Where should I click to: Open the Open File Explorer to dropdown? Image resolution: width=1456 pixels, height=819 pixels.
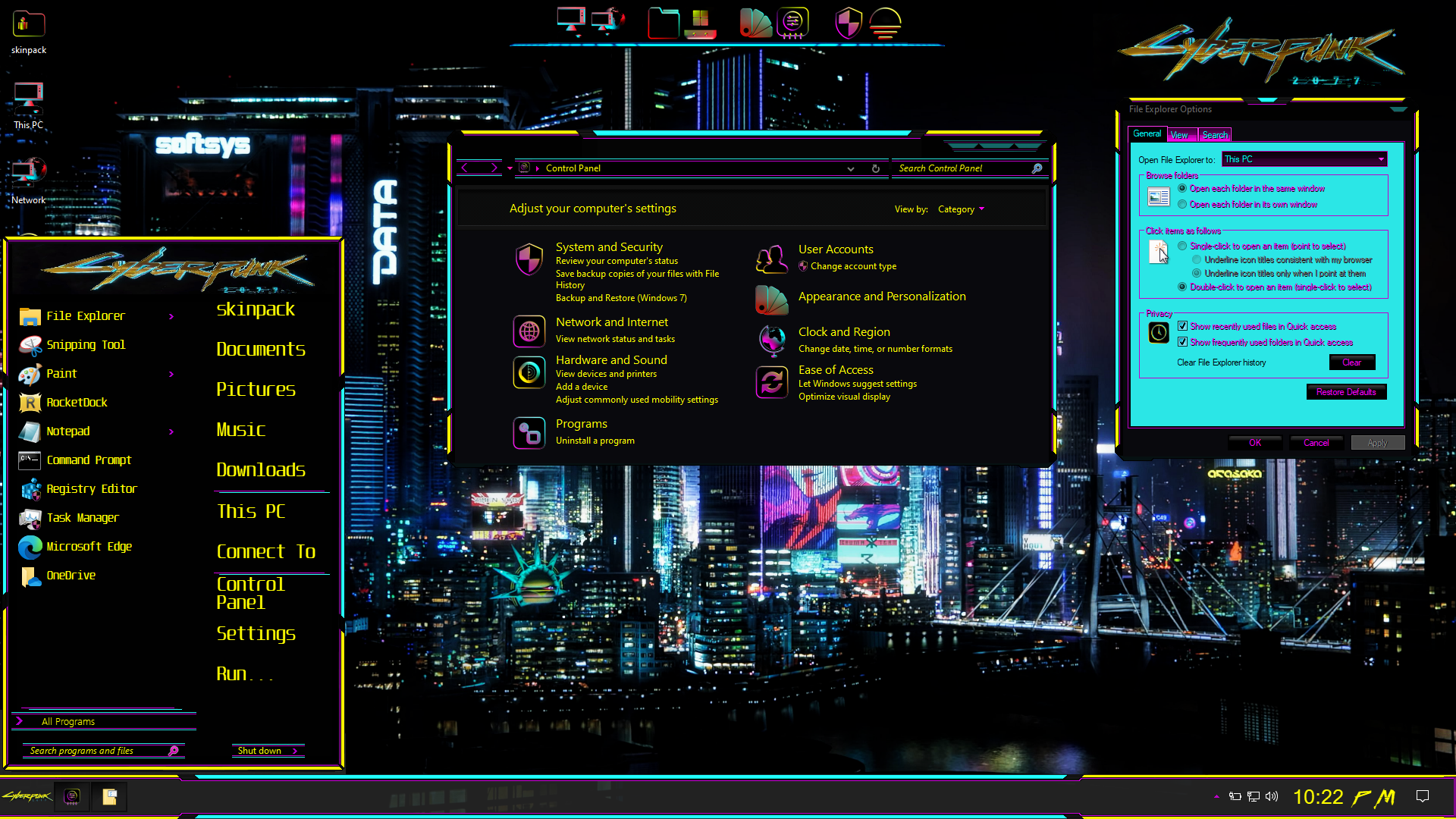pyautogui.click(x=1380, y=159)
